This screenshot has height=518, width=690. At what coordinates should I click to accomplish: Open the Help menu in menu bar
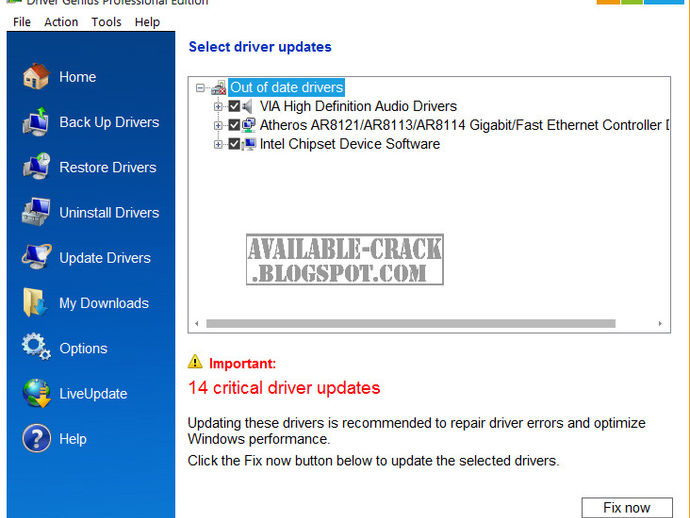(x=147, y=22)
